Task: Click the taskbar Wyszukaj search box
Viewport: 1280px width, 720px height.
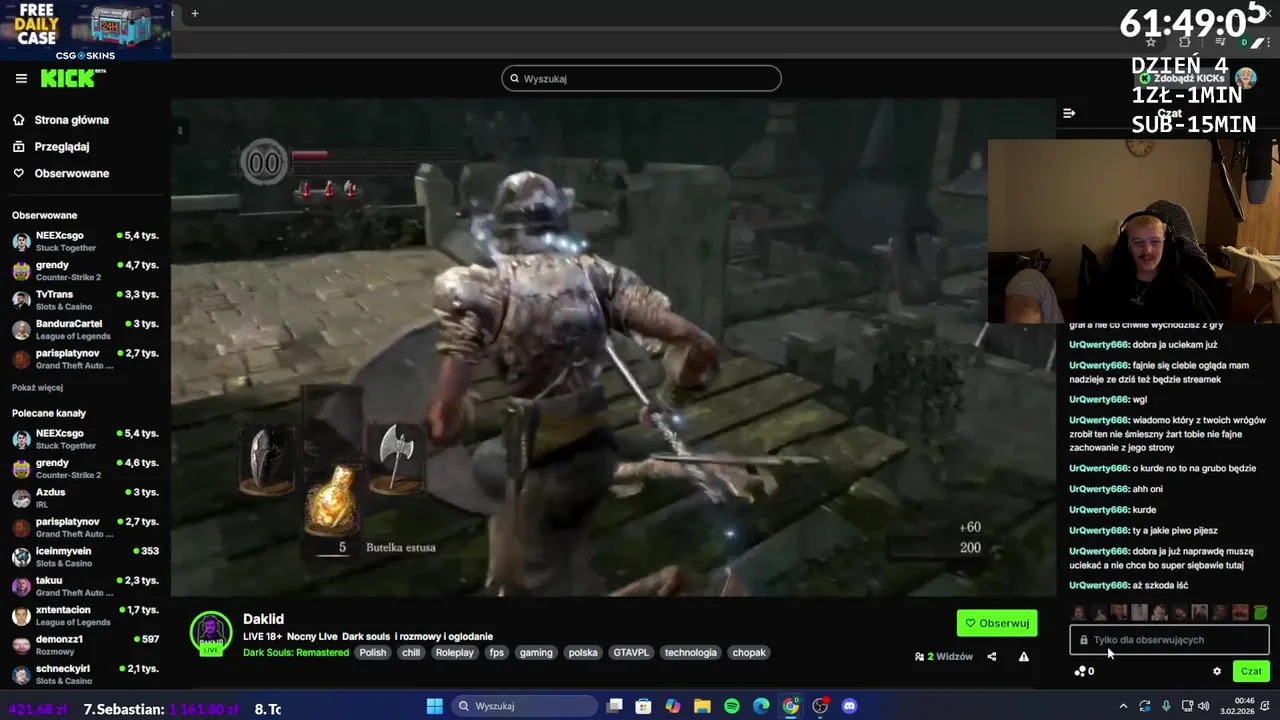Action: pos(522,706)
